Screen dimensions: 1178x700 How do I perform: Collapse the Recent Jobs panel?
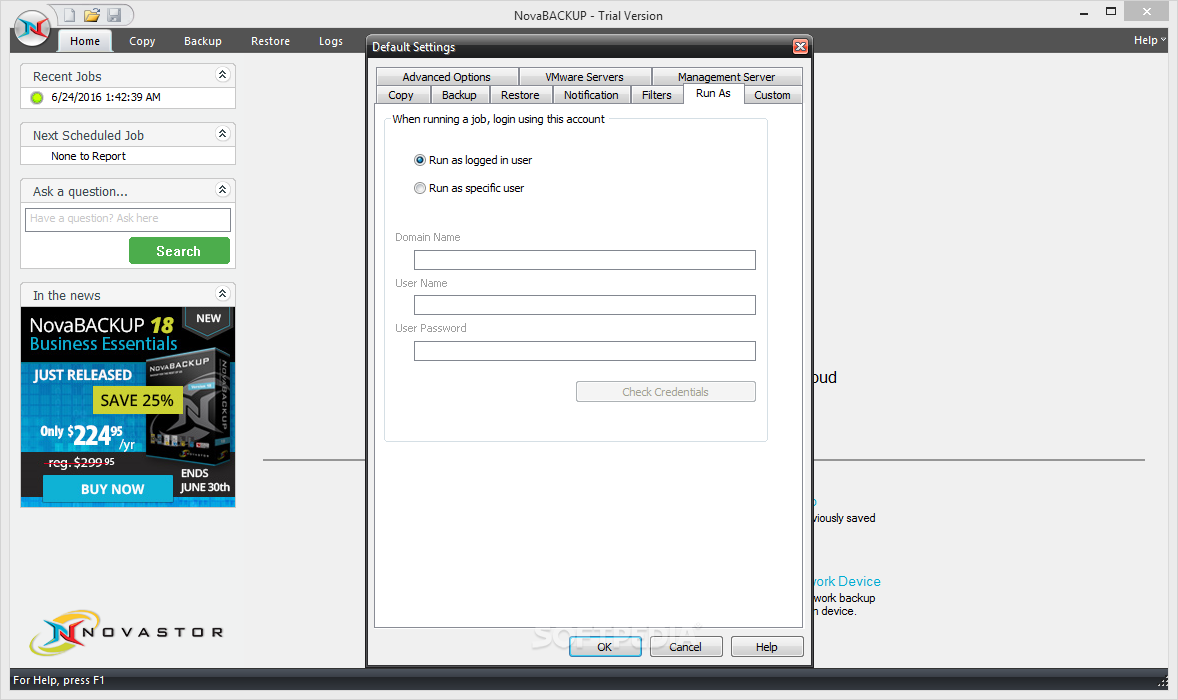(222, 74)
